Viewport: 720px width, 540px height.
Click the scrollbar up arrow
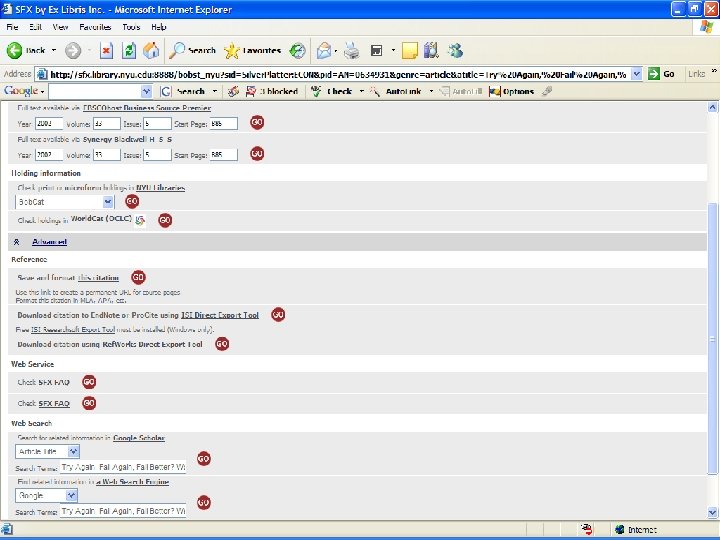click(712, 107)
